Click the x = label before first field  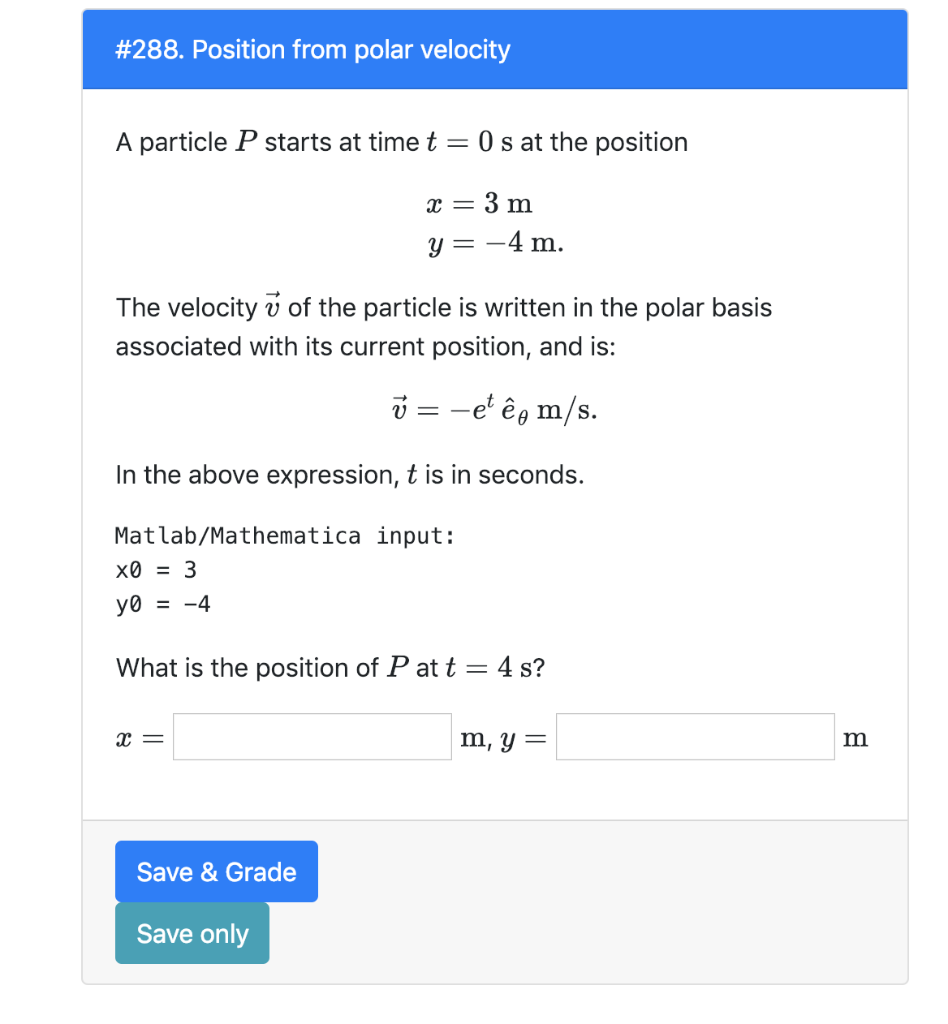click(138, 737)
